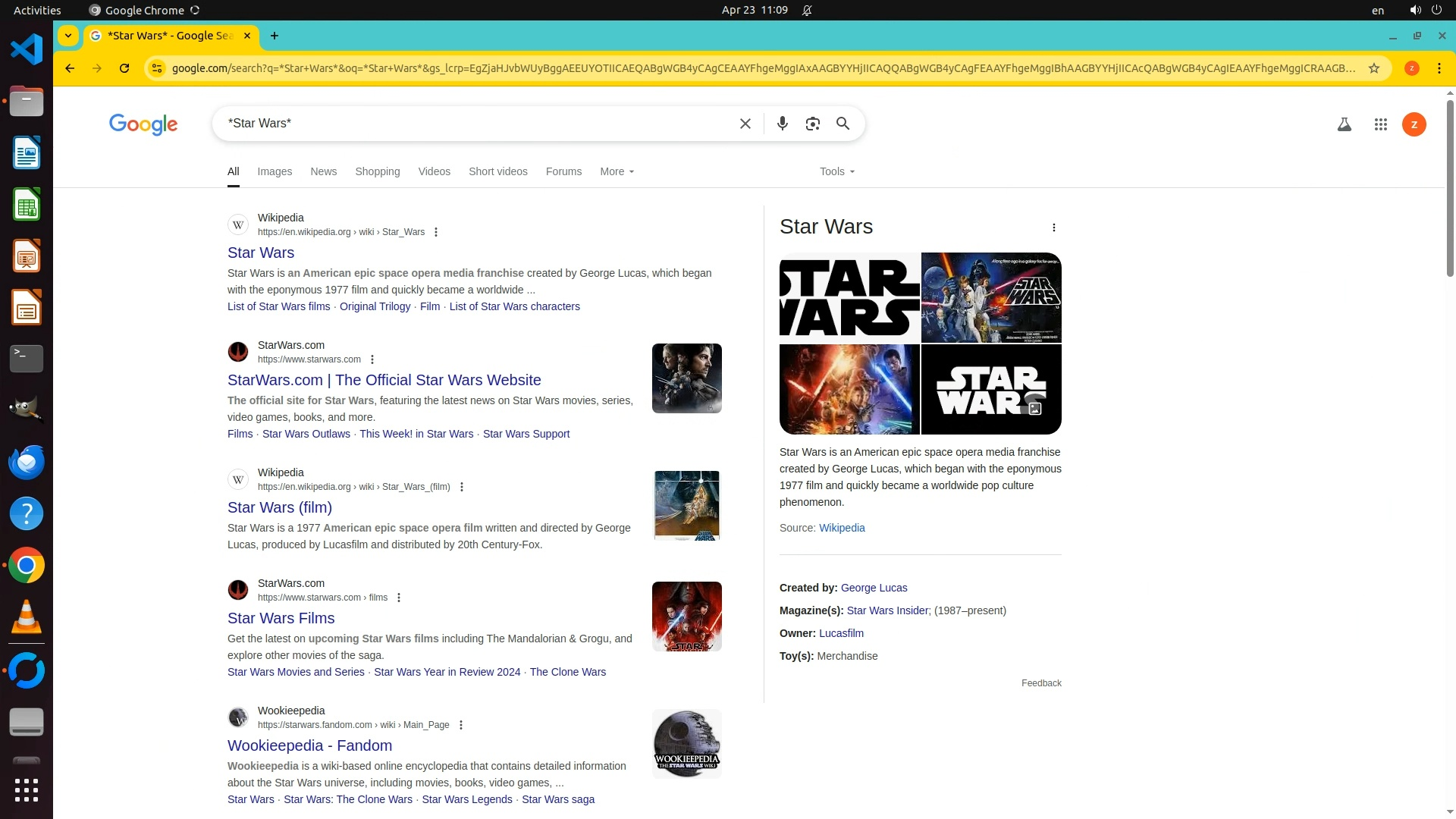The height and width of the screenshot is (819, 1456).
Task: Open Thunderbird Mail from the dock
Action: [x=27, y=462]
